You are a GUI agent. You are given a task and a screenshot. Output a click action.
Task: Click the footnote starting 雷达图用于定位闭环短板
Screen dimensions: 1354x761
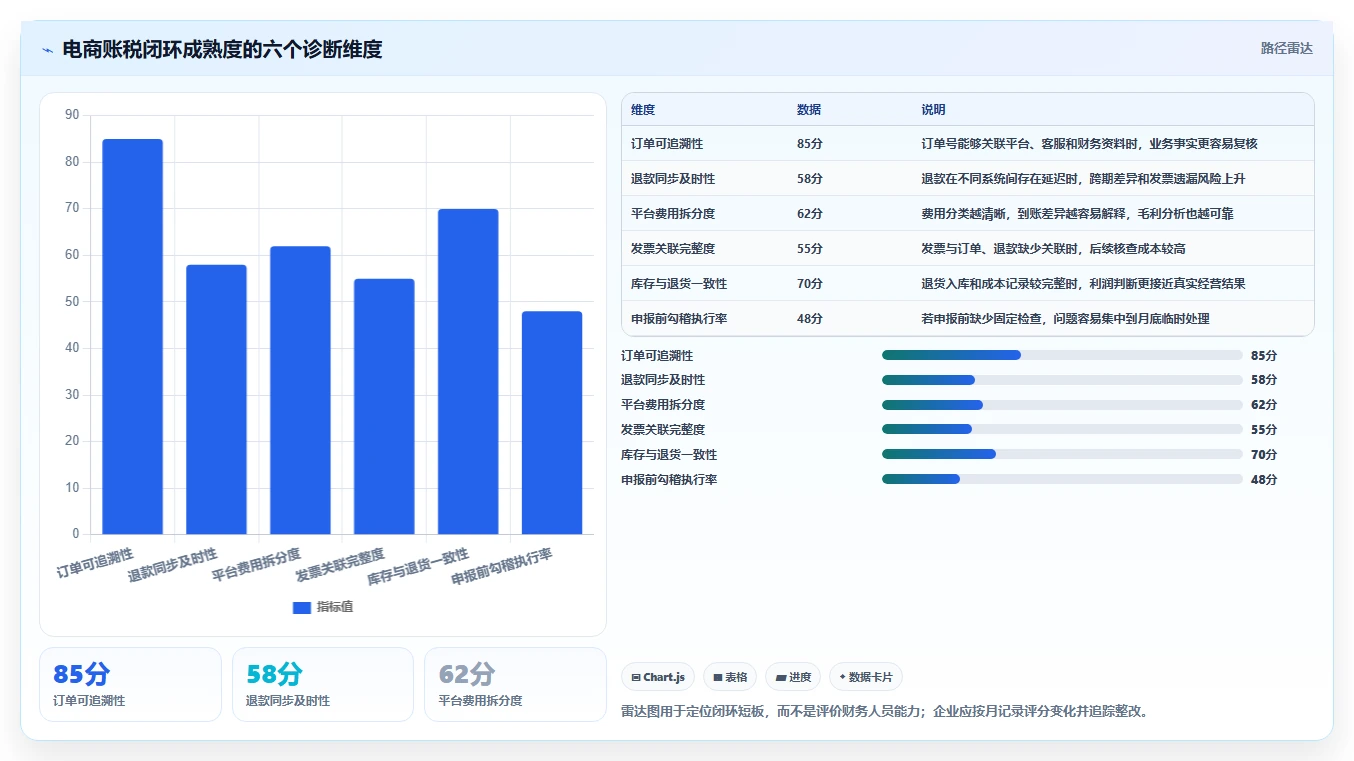(x=885, y=712)
